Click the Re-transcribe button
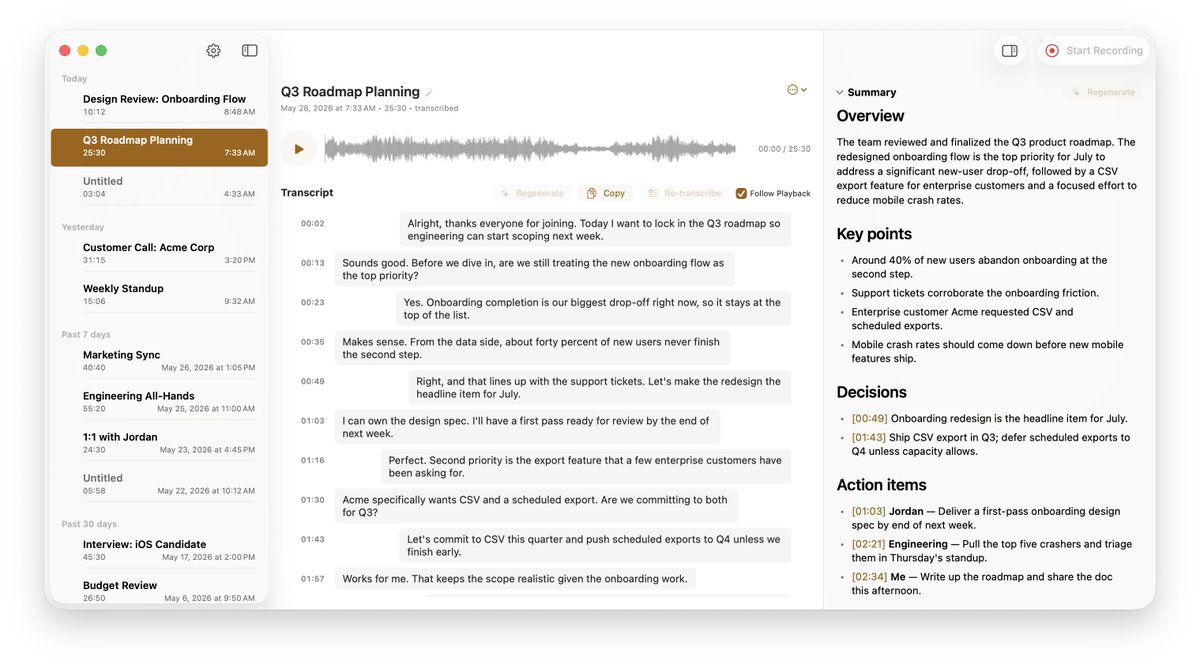 tap(684, 193)
